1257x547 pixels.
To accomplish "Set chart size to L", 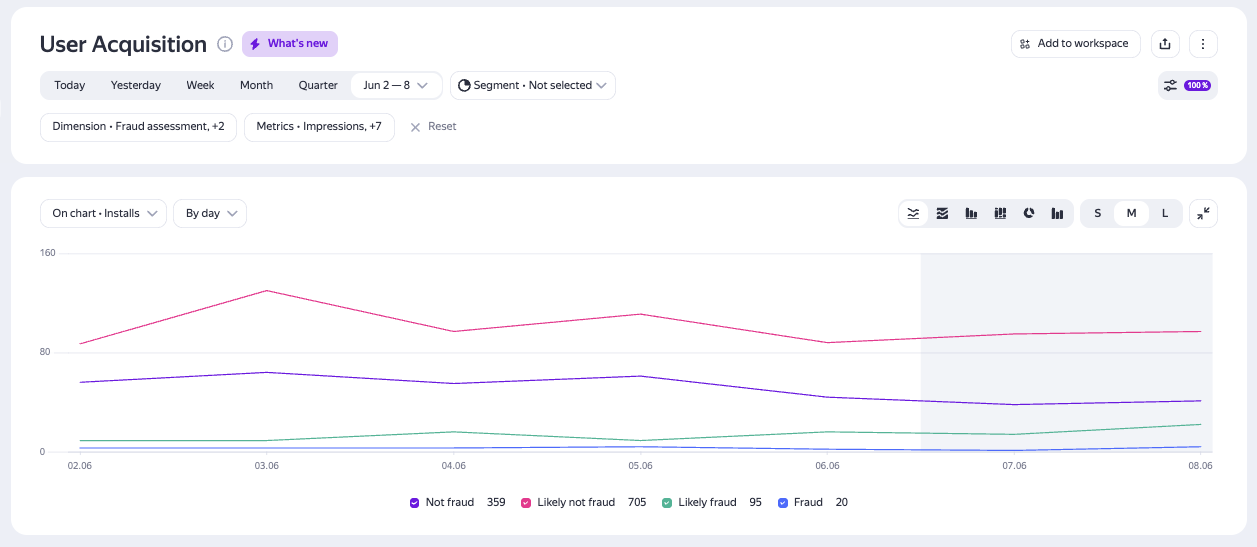I will pyautogui.click(x=1164, y=213).
